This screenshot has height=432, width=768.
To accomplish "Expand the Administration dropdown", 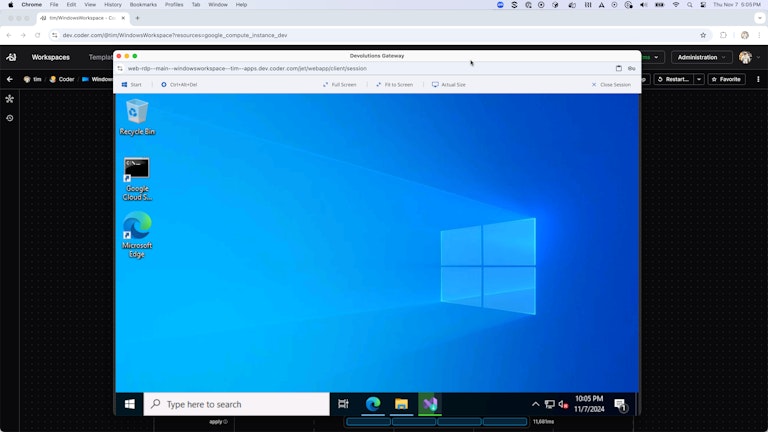I will 701,57.
